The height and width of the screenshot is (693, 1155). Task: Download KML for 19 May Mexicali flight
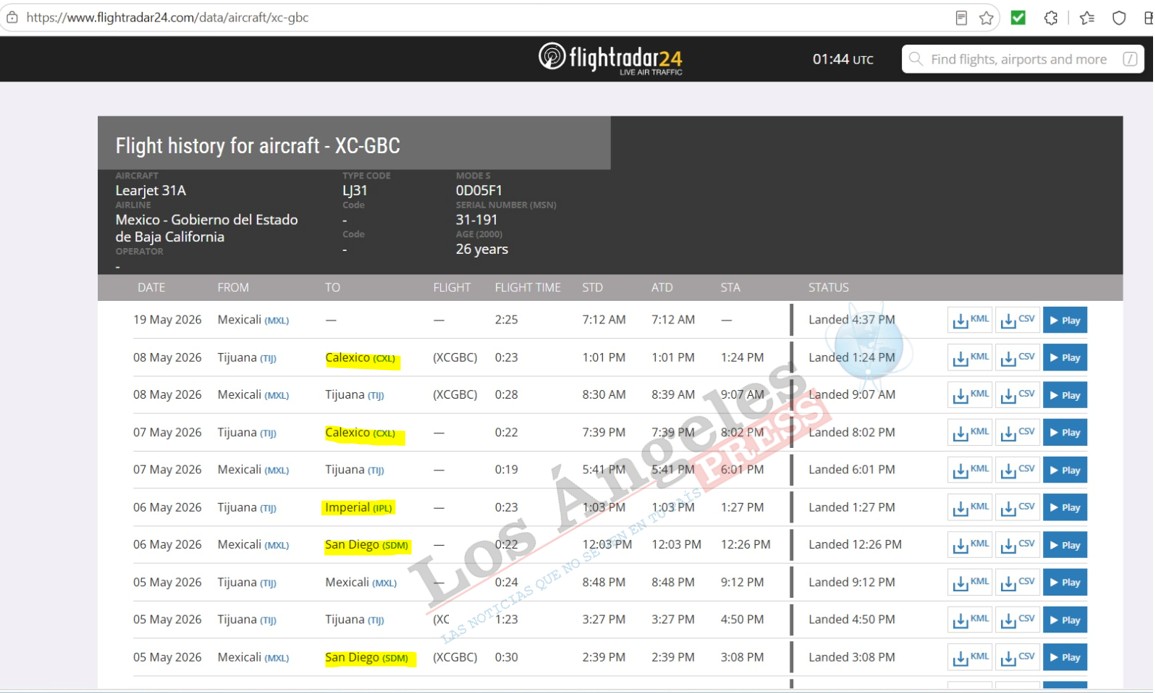970,320
